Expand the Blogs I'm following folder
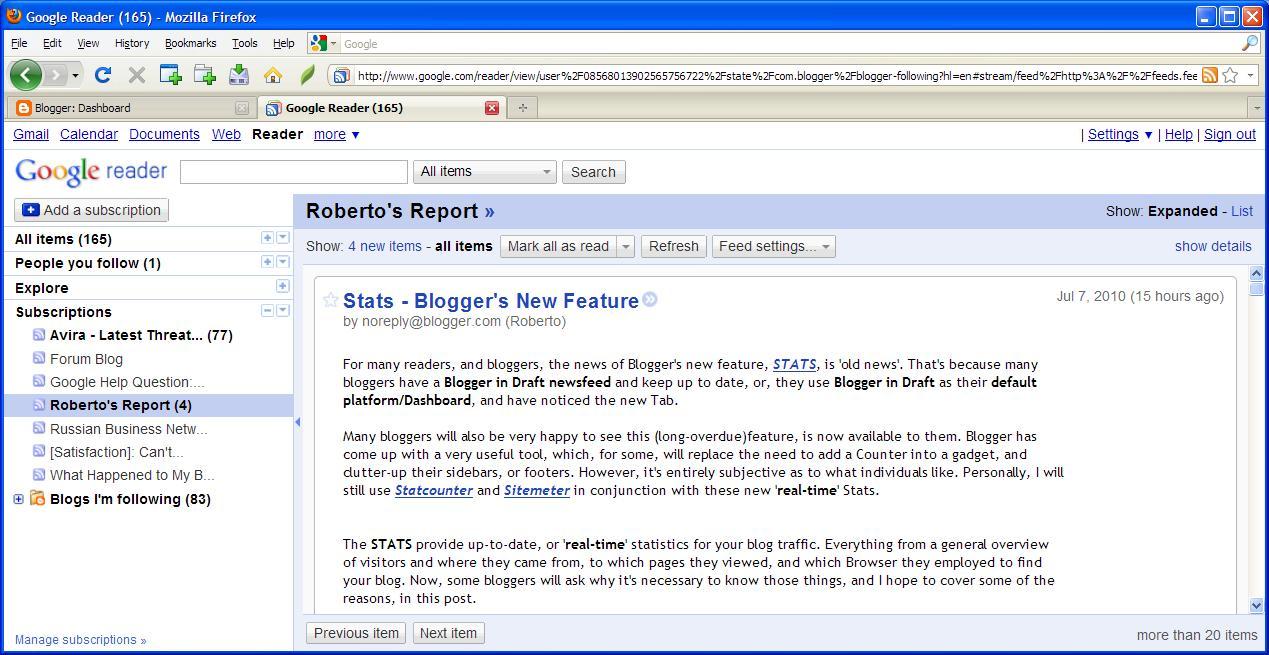This screenshot has height=655, width=1269. click(18, 498)
